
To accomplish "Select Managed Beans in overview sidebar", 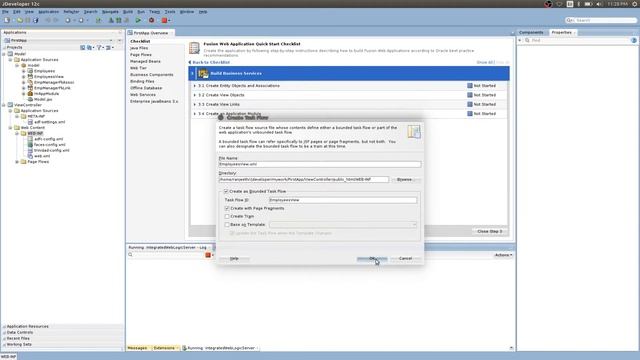I will pos(145,61).
